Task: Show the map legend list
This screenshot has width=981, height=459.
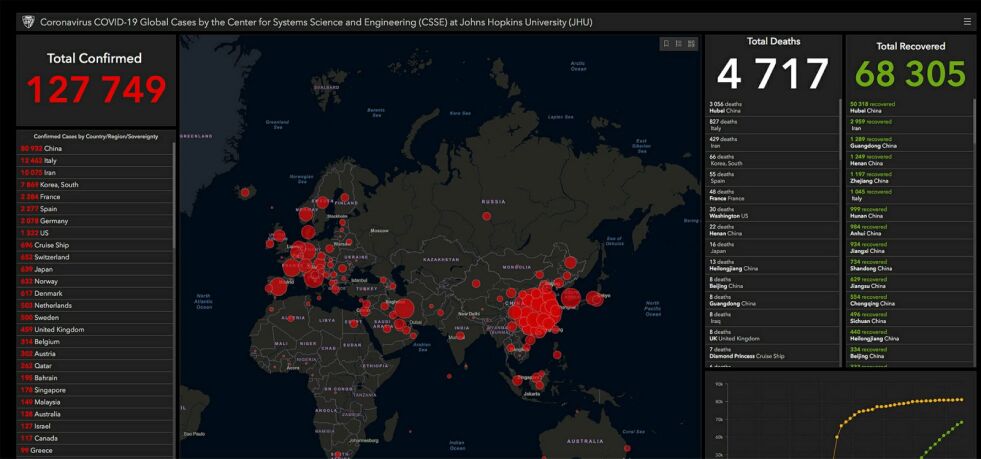Action: [x=679, y=44]
